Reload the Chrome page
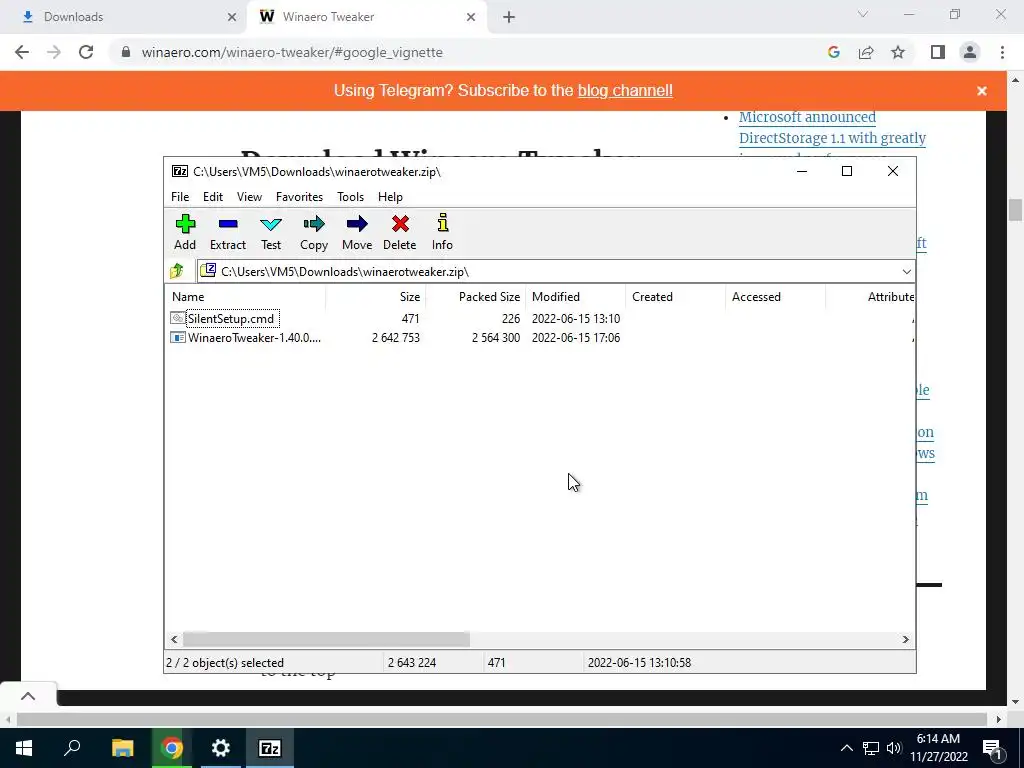 86,52
